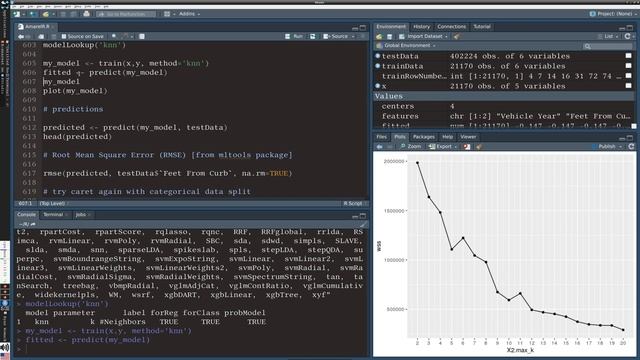Viewport: 640px width, 360px height.
Task: Source the script with the Source button
Action: (336, 36)
